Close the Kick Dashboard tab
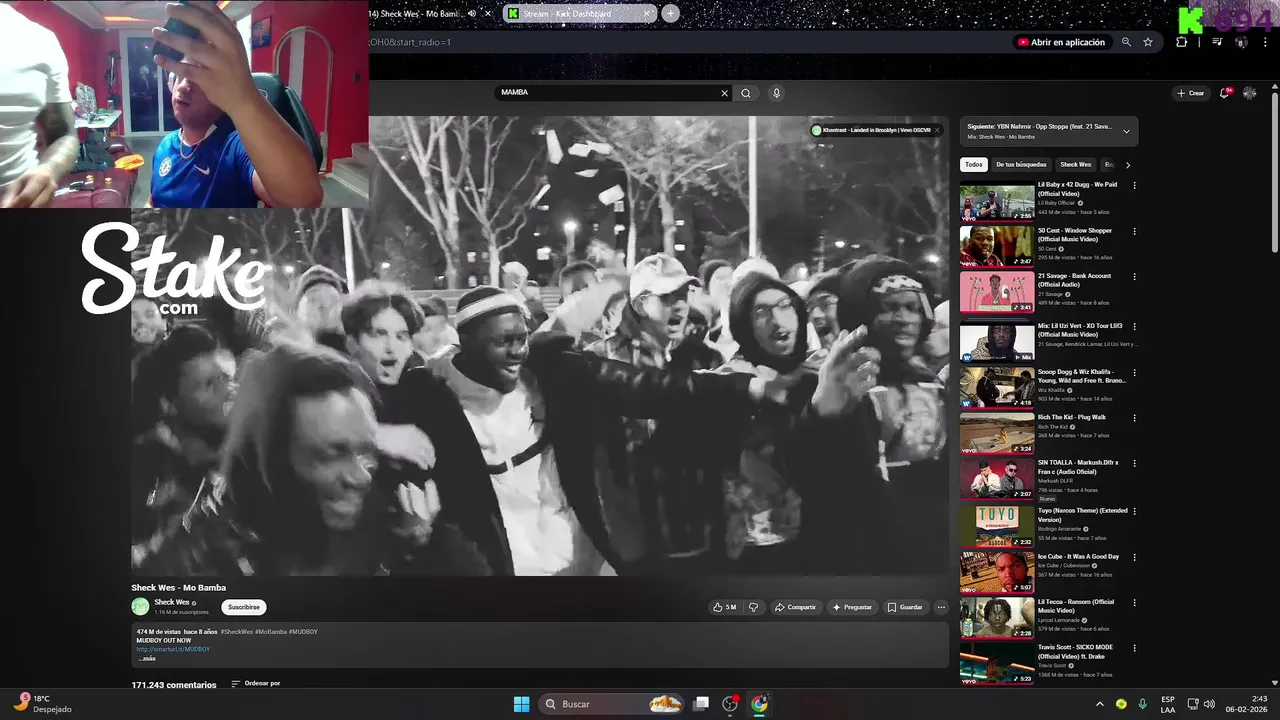The height and width of the screenshot is (720, 1280). (647, 13)
